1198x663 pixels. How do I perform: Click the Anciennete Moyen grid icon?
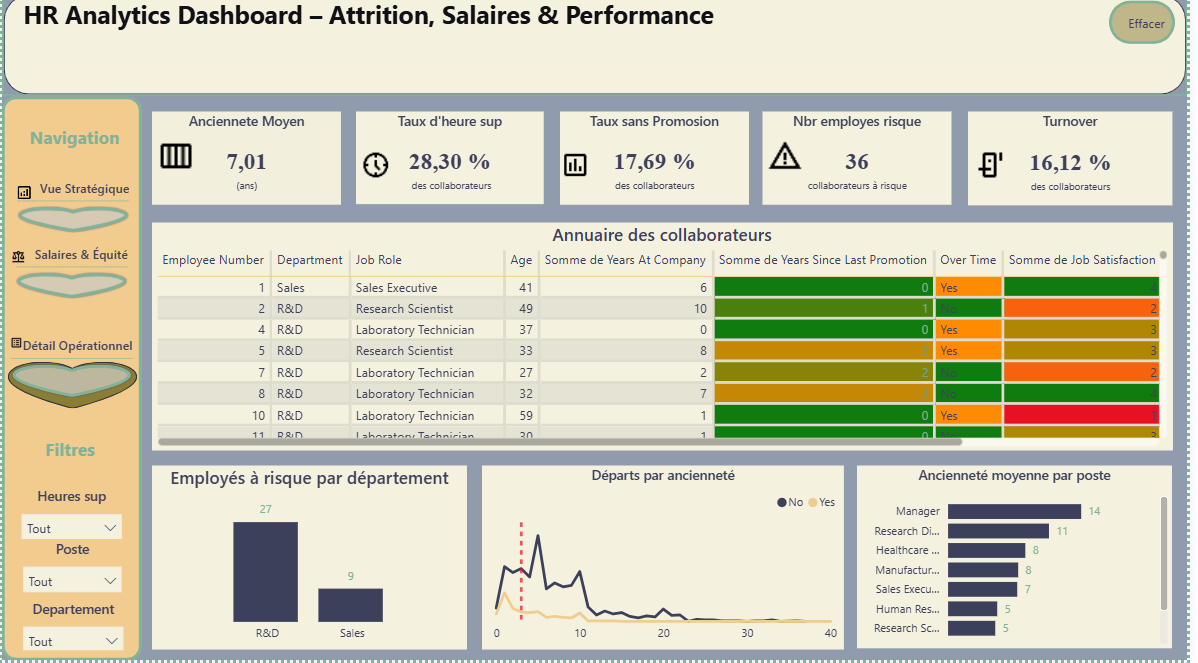[x=176, y=156]
